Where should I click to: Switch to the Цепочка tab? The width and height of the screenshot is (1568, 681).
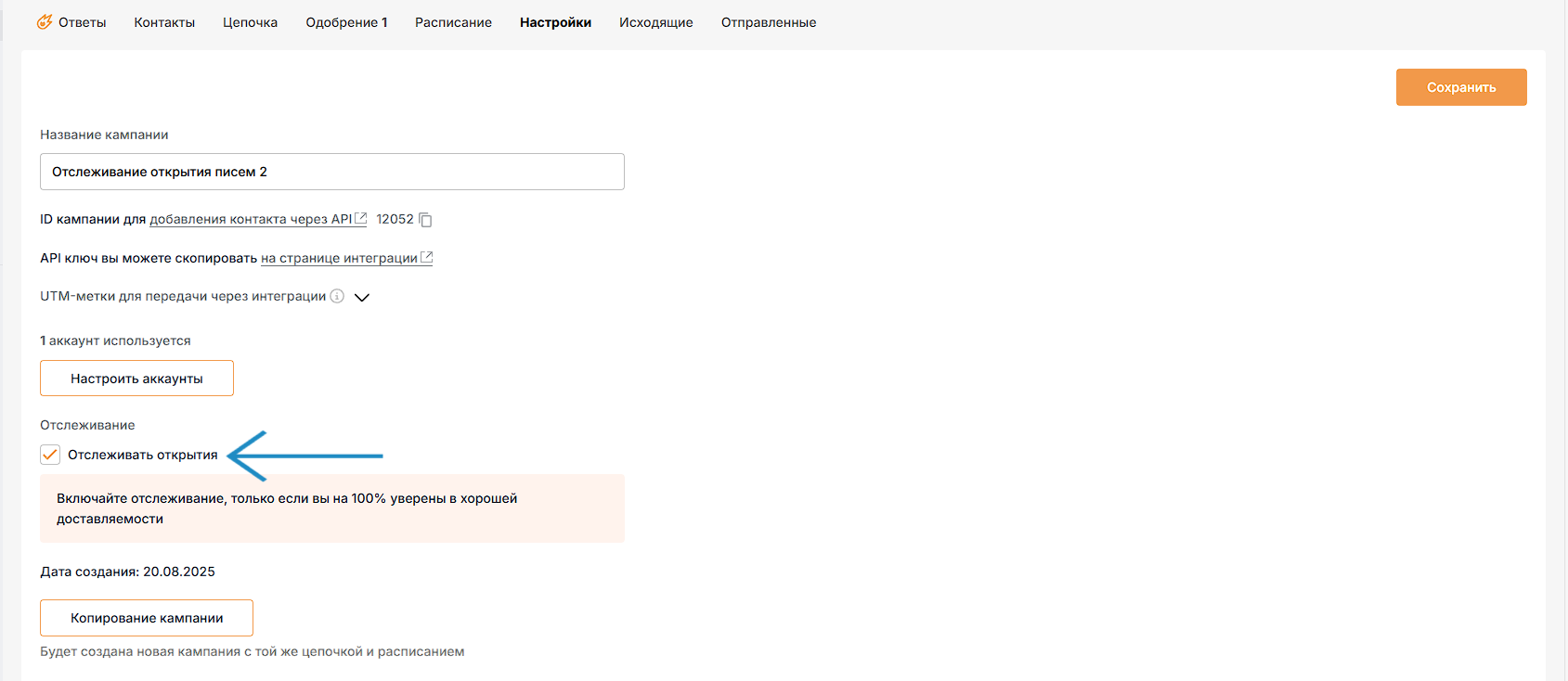click(250, 22)
